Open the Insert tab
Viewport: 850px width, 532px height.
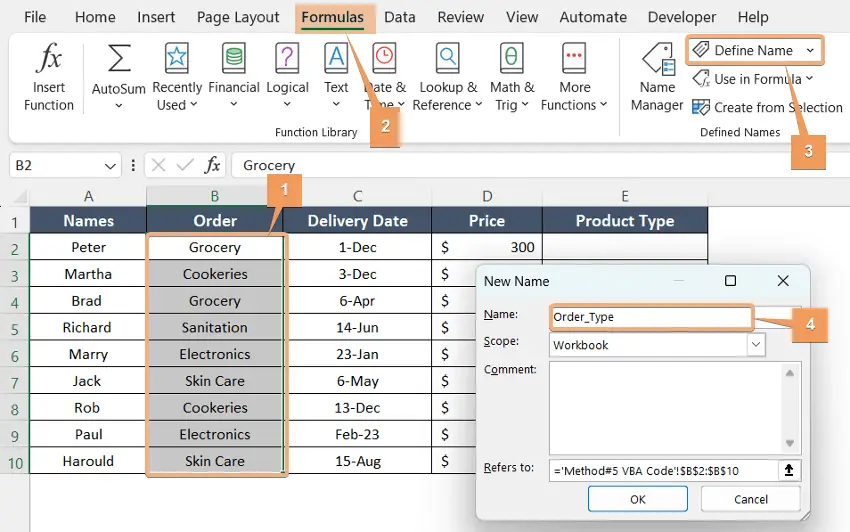coord(156,17)
